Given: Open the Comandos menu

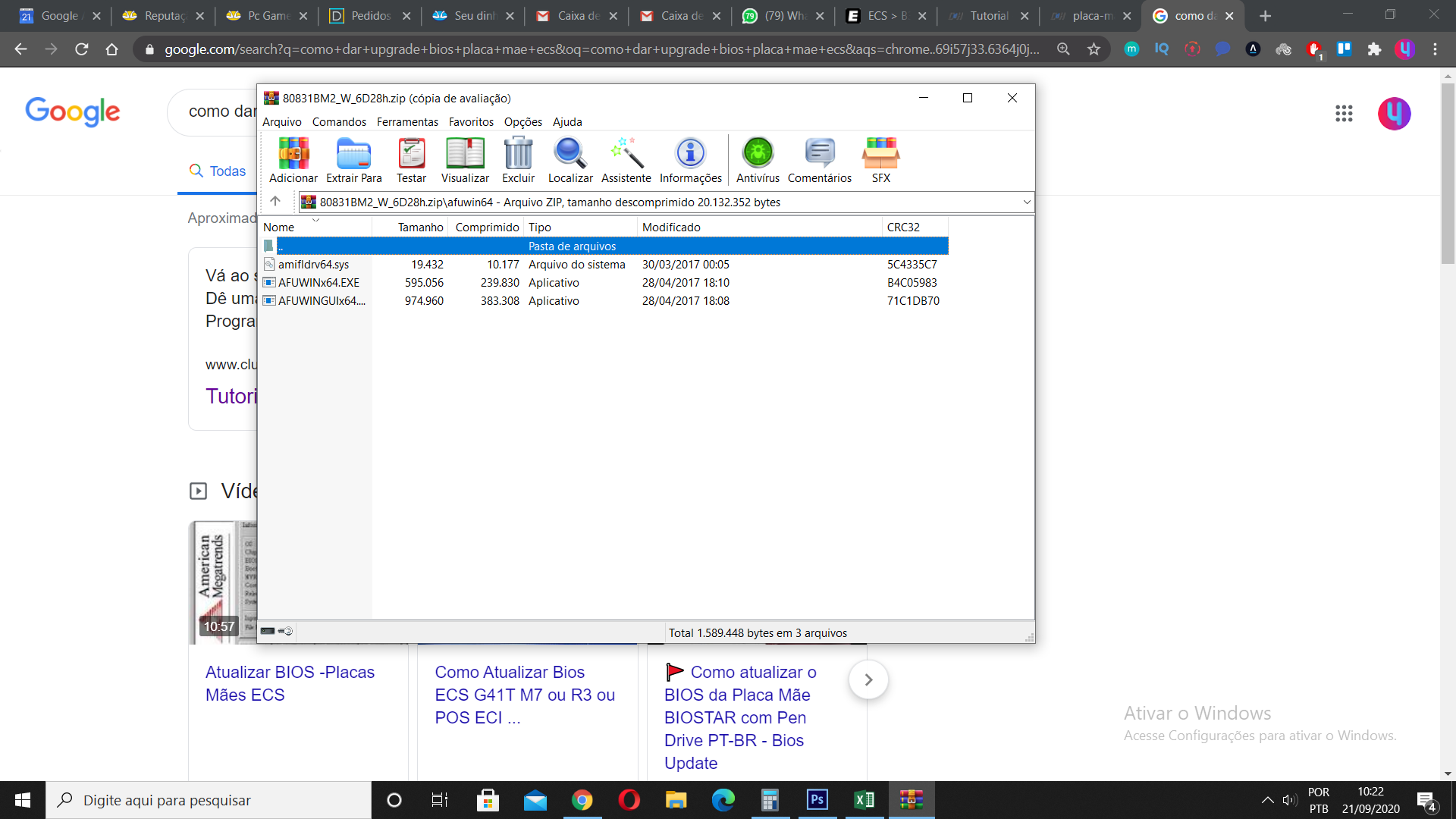Looking at the screenshot, I should (339, 122).
